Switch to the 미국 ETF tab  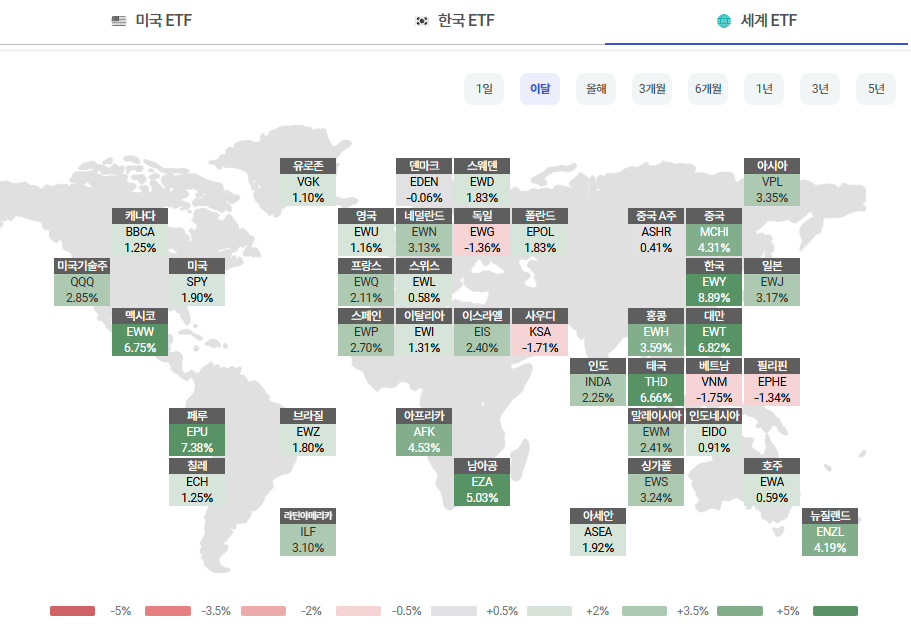coord(151,21)
